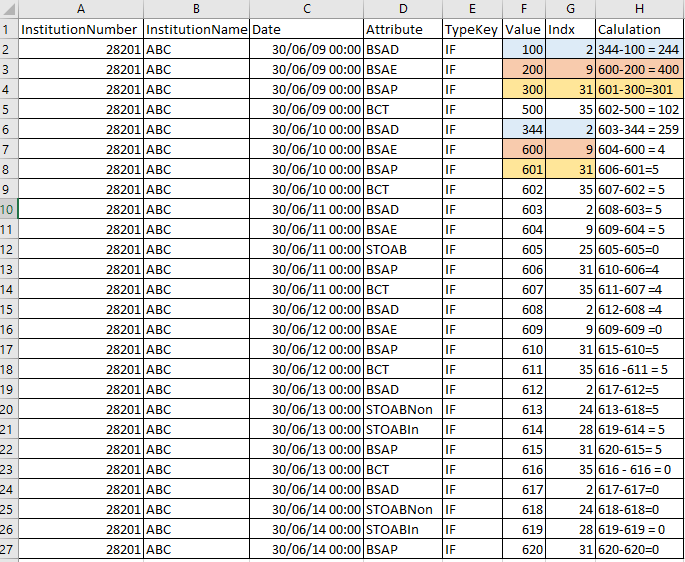Select column H header
Image resolution: width=685 pixels, height=562 pixels.
click(x=640, y=9)
